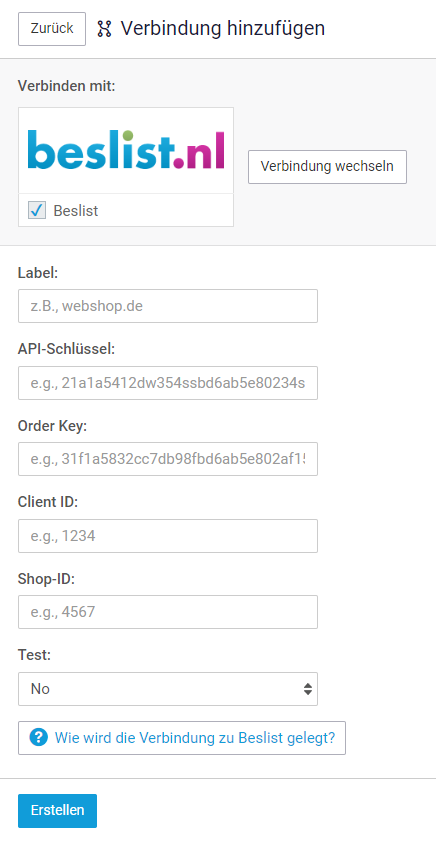
Task: Click the API-Schlüssel field label
Action: [66, 349]
